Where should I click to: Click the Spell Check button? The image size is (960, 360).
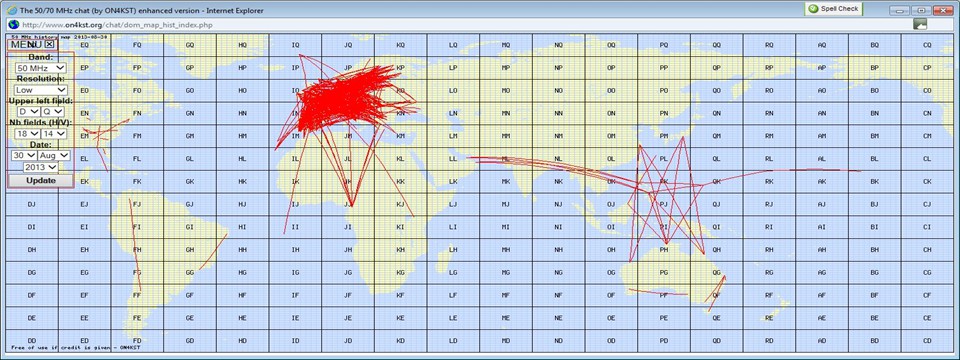point(834,9)
